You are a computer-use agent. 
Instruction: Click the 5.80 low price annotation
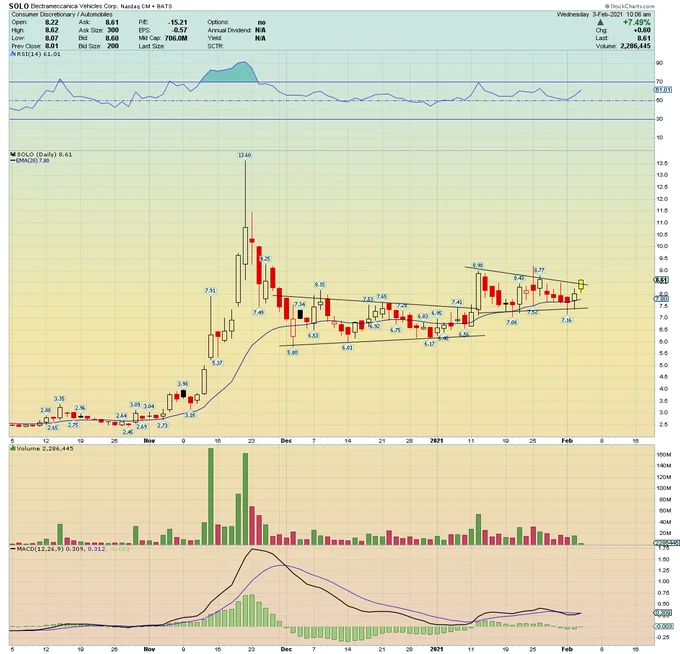(x=293, y=353)
